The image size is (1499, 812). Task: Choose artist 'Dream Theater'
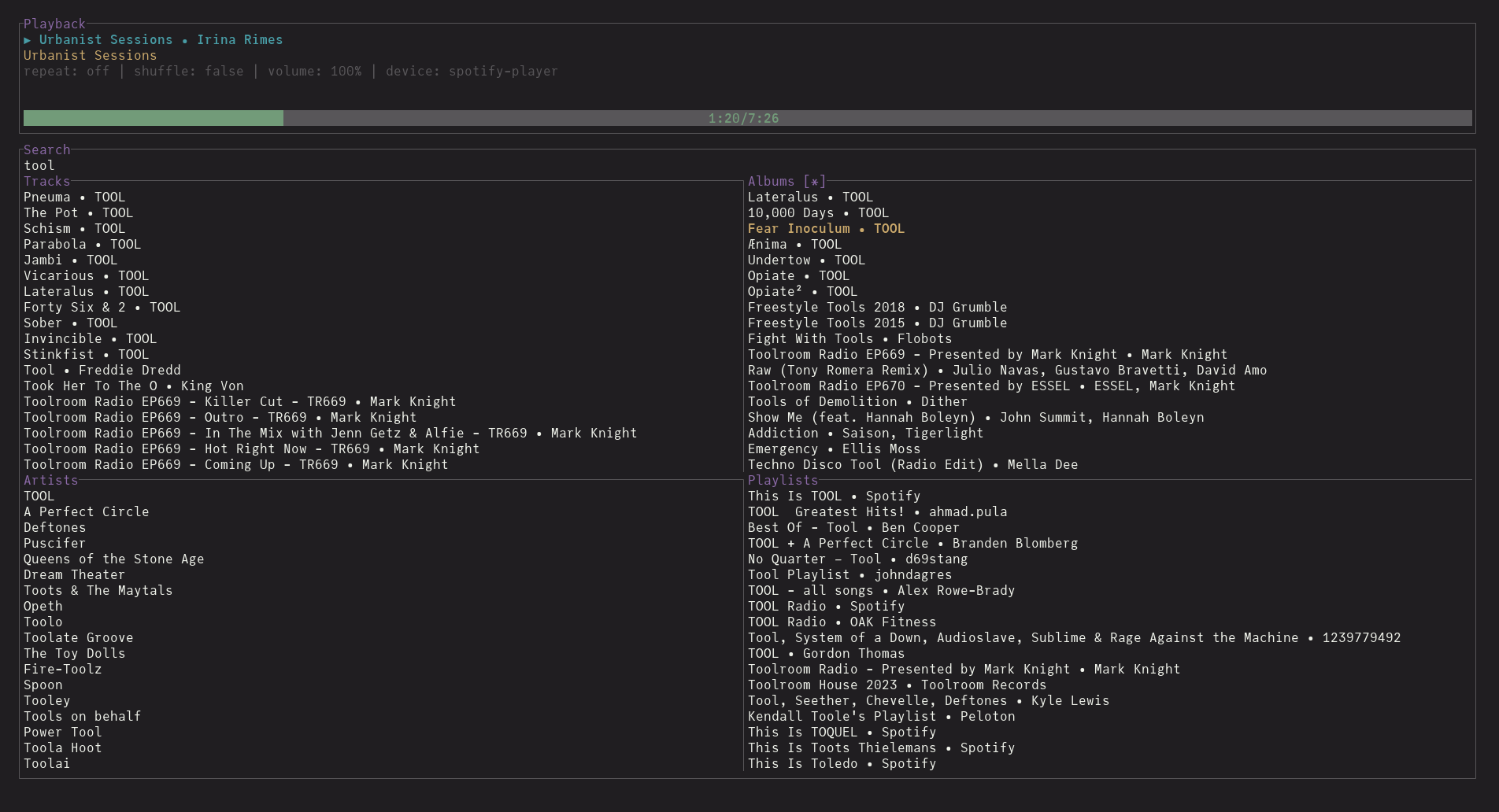point(74,574)
